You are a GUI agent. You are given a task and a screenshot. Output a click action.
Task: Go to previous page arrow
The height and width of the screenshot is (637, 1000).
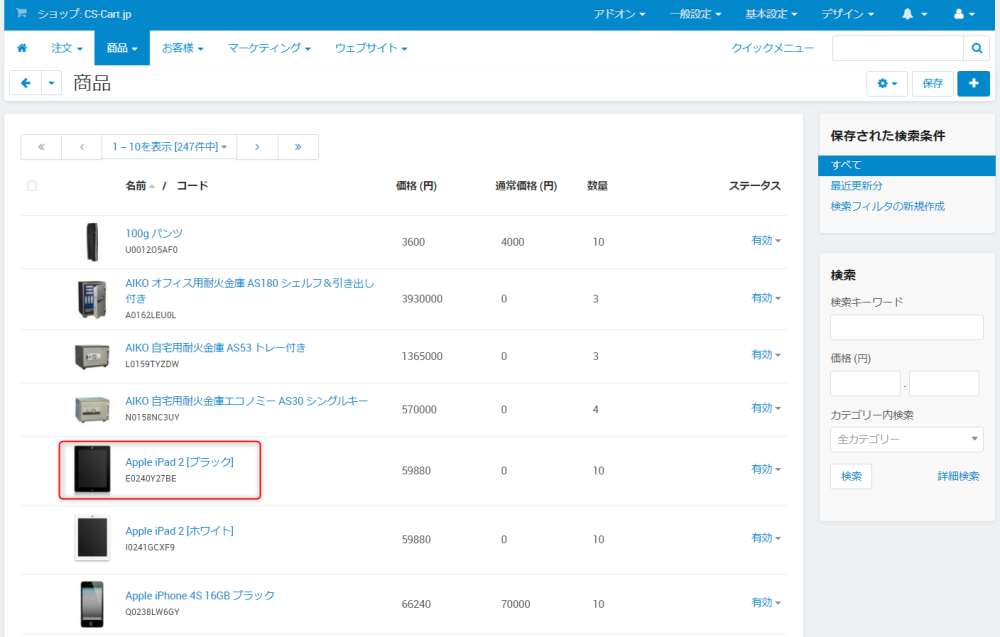[x=82, y=147]
